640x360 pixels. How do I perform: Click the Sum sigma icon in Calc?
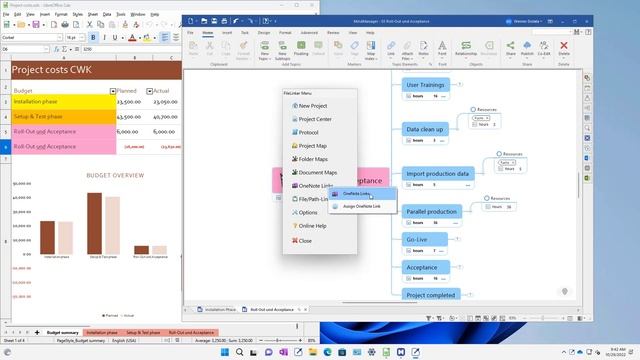pos(64,49)
